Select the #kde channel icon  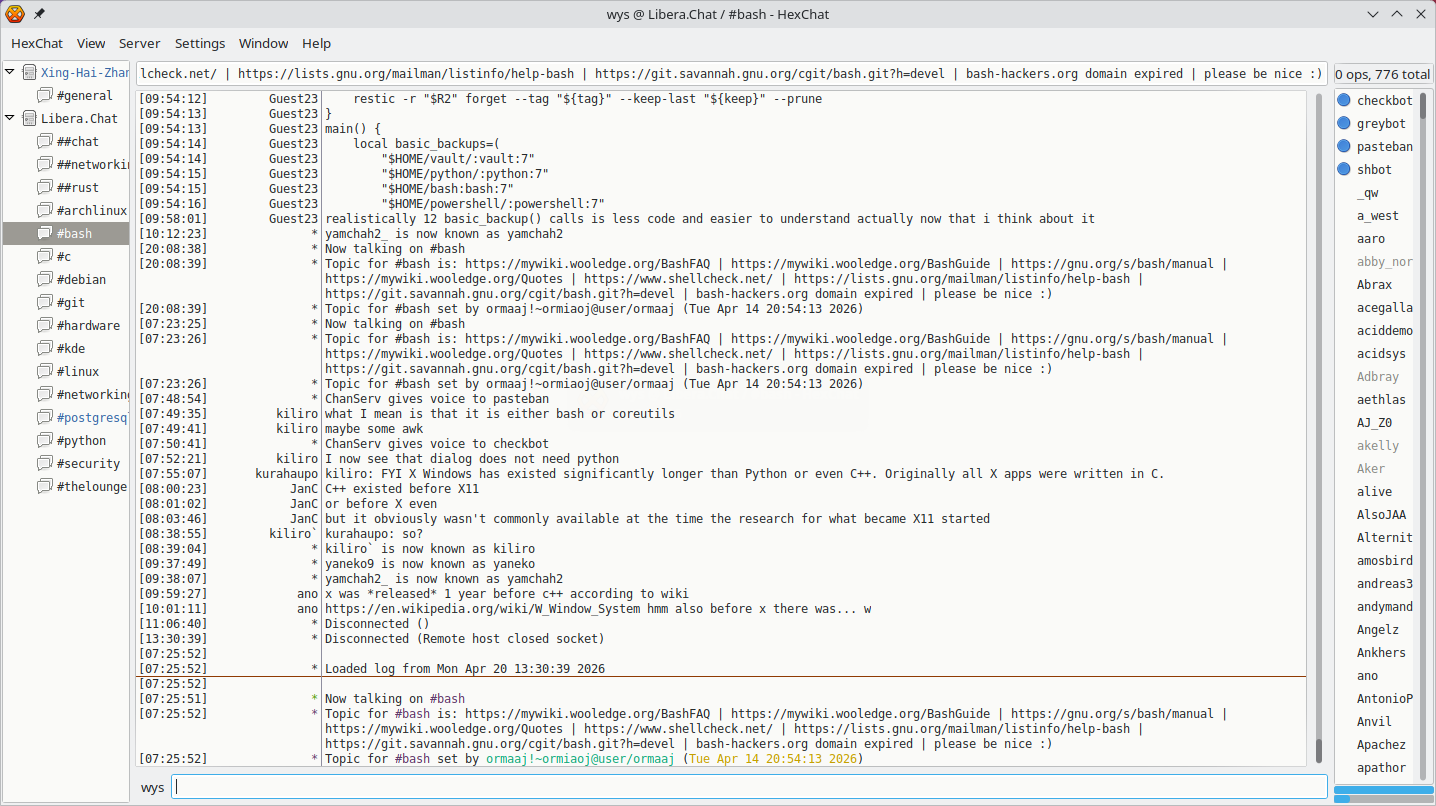(x=45, y=348)
